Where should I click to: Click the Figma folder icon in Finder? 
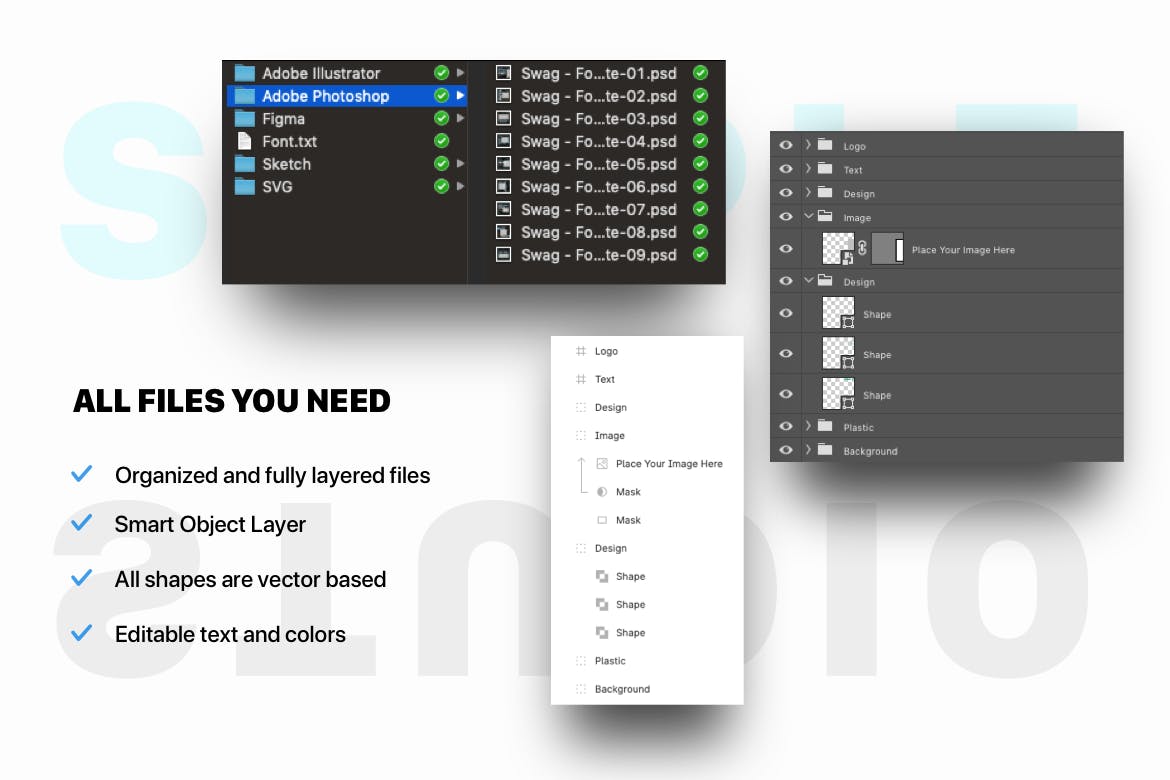[x=245, y=119]
